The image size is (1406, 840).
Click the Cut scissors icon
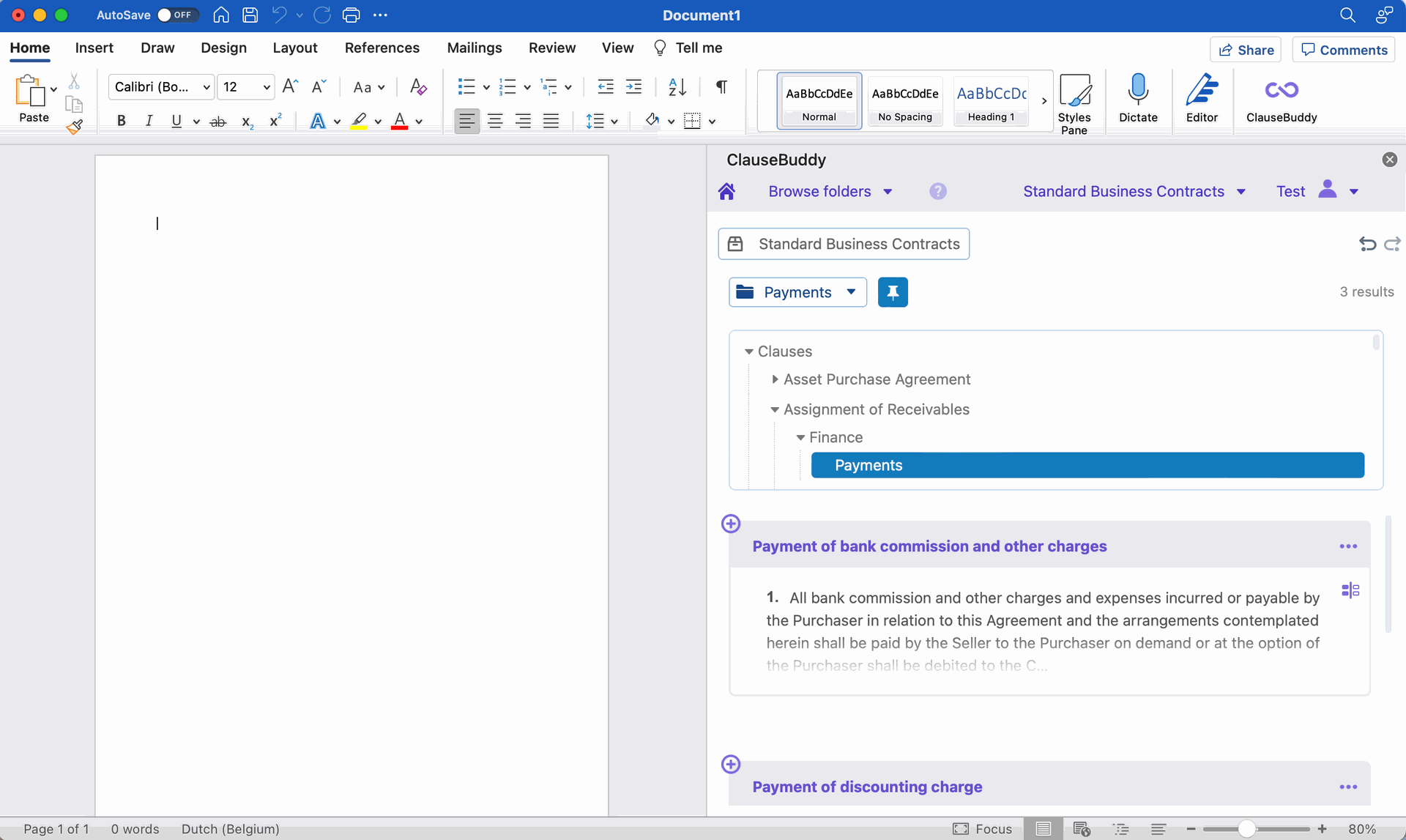pyautogui.click(x=74, y=81)
